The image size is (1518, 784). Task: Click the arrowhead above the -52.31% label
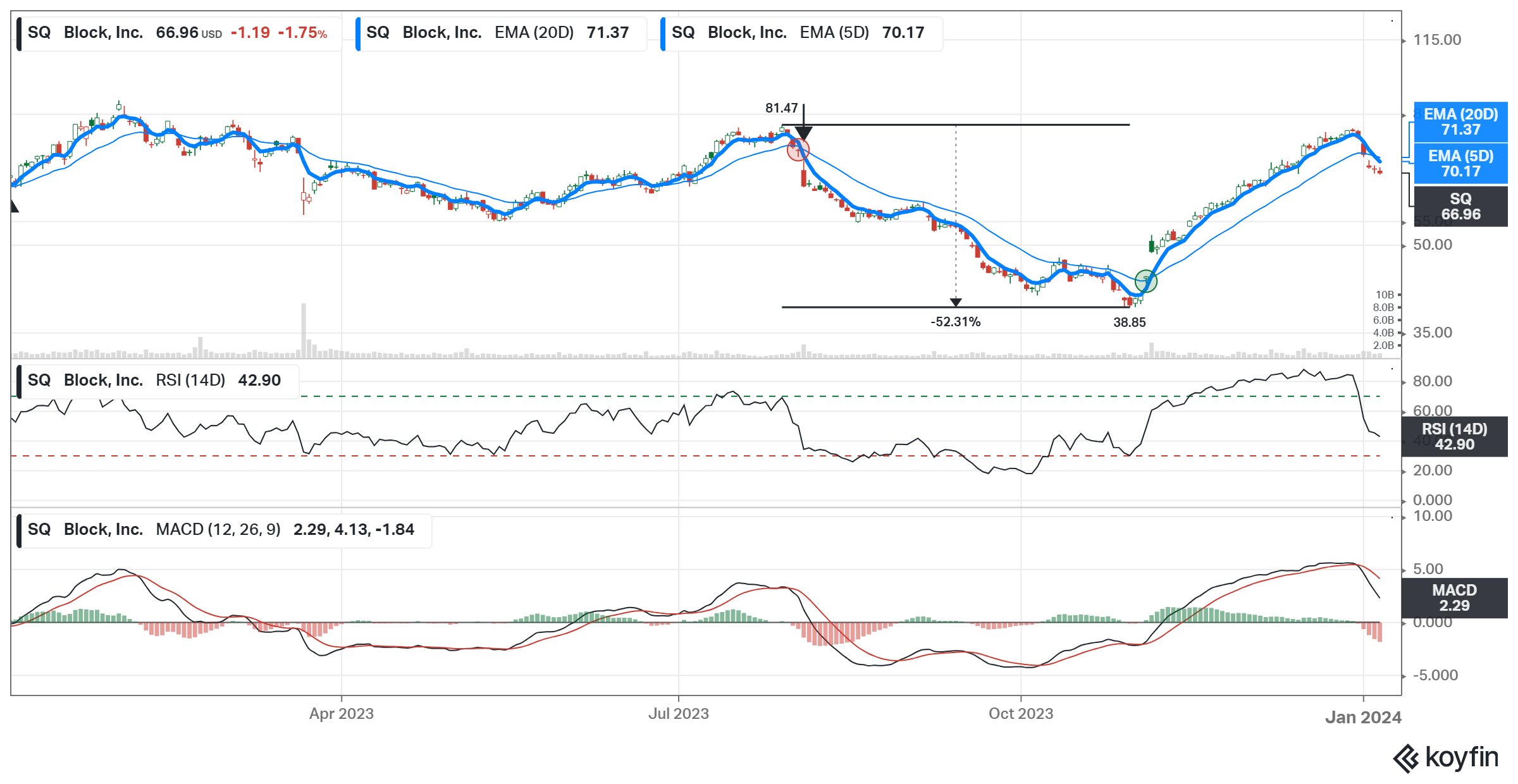point(956,302)
